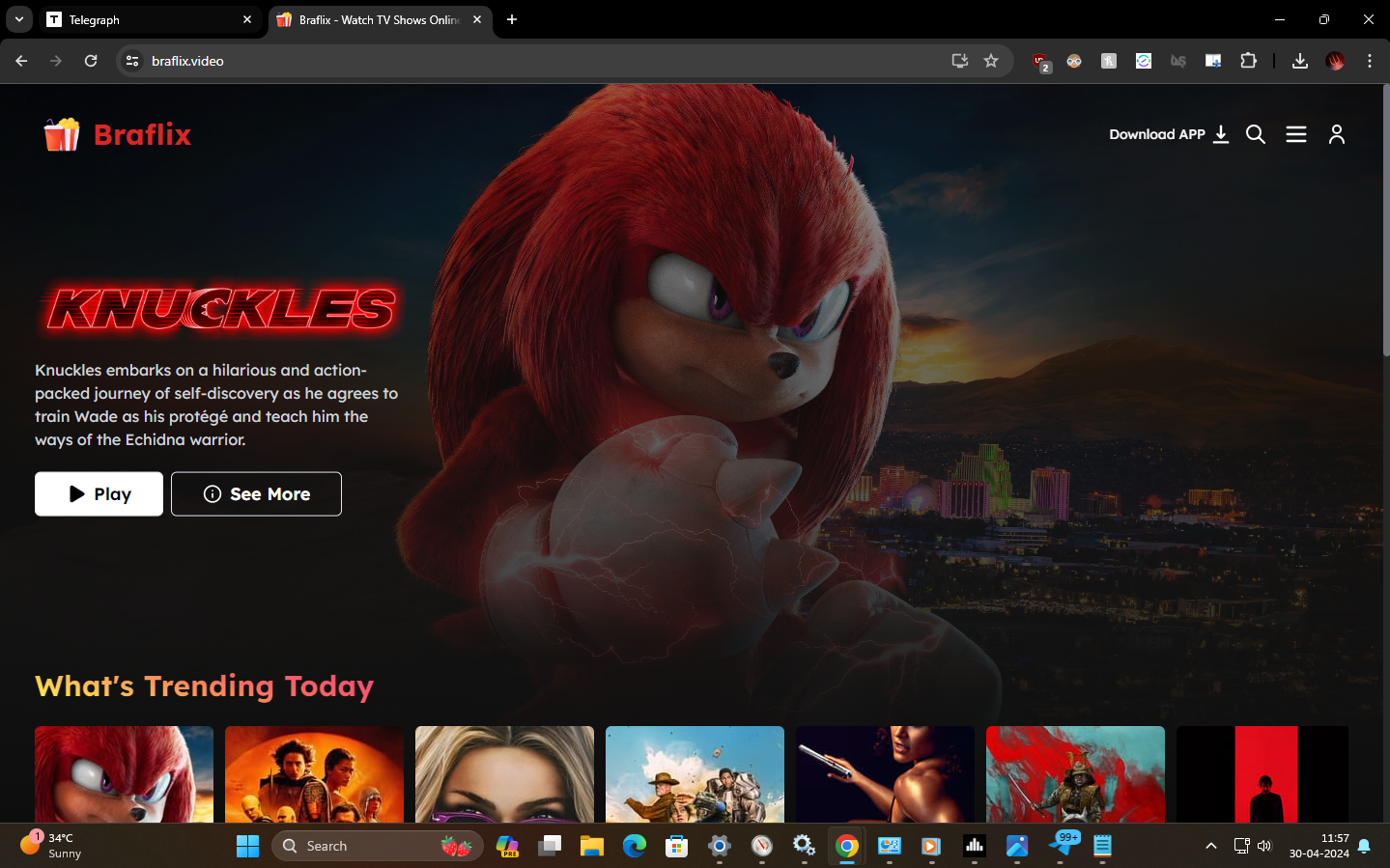Image resolution: width=1390 pixels, height=868 pixels.
Task: Click the page vertical scrollbar
Action: point(1386,221)
